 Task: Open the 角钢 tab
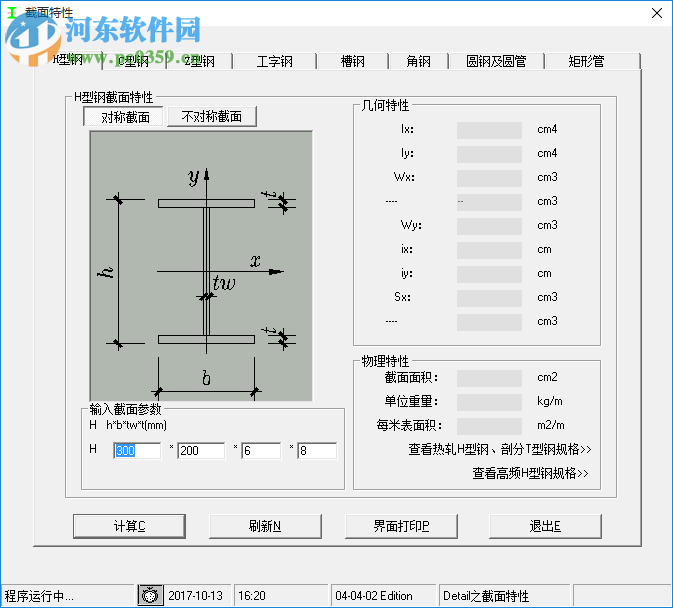tap(418, 61)
